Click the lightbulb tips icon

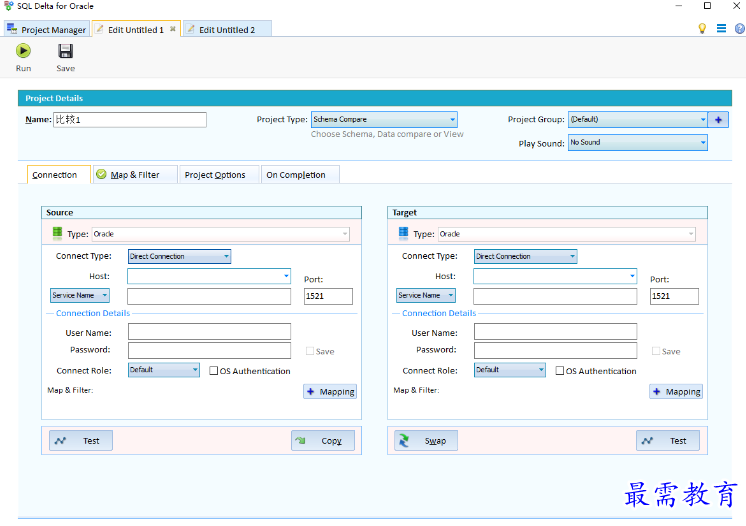(702, 29)
